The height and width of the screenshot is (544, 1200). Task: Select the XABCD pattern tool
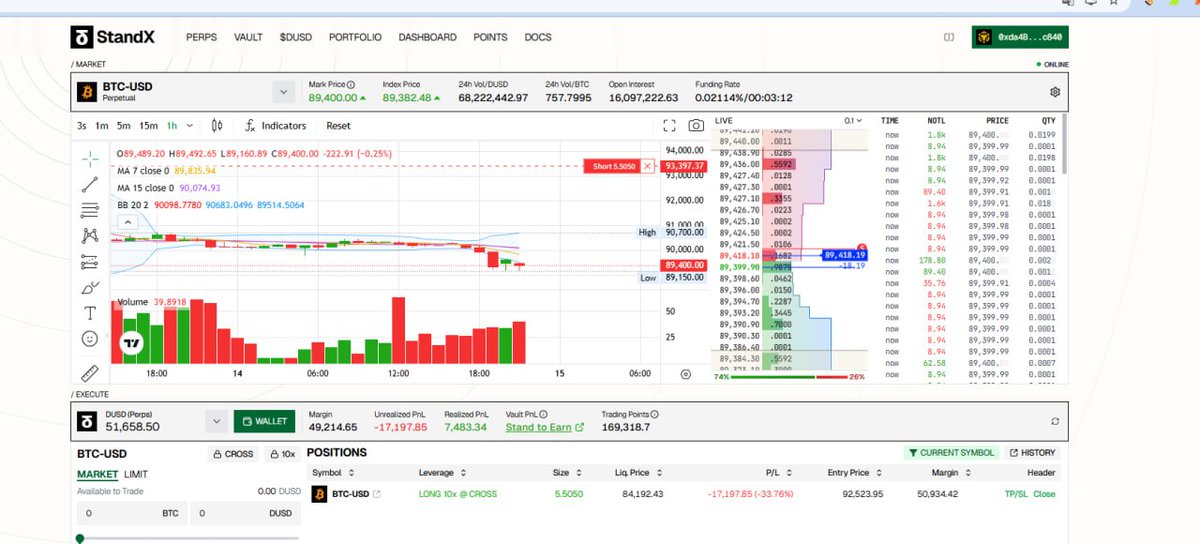[x=90, y=236]
